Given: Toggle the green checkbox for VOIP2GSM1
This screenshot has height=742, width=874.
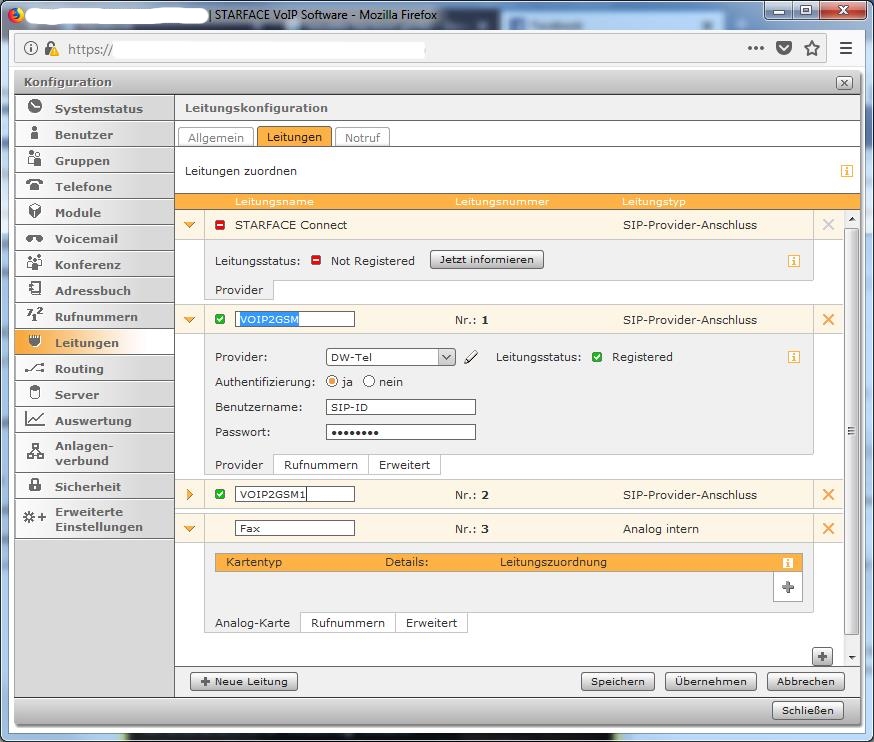Looking at the screenshot, I should 220,494.
